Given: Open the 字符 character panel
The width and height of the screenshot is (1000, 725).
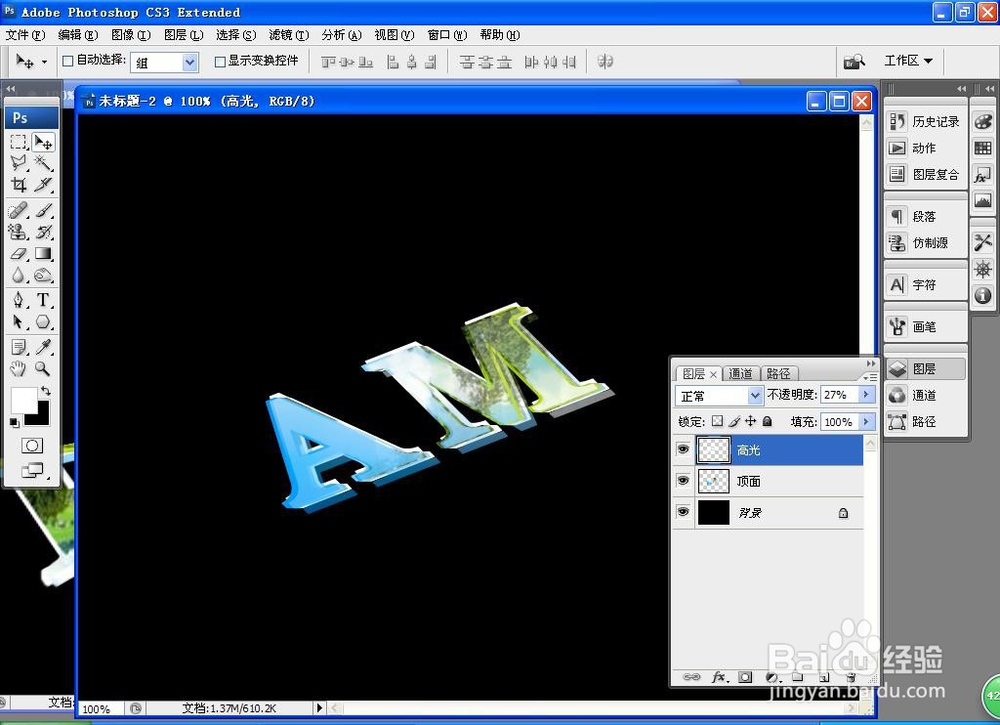Looking at the screenshot, I should point(925,283).
